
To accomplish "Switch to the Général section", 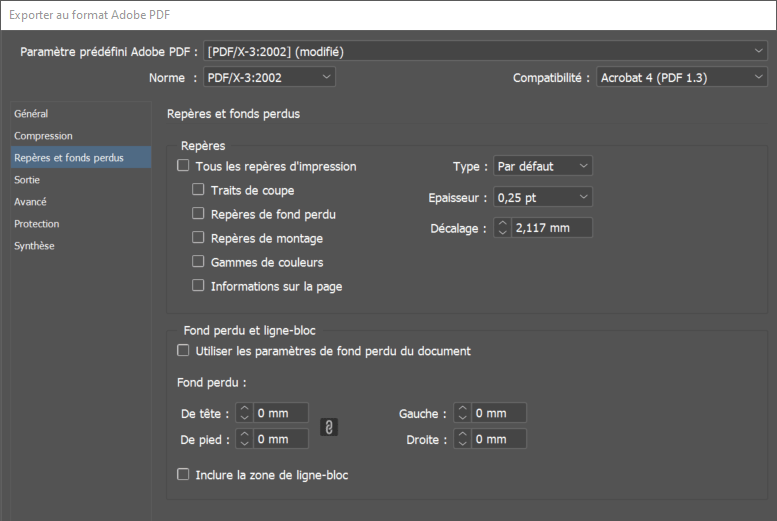I will click(31, 114).
